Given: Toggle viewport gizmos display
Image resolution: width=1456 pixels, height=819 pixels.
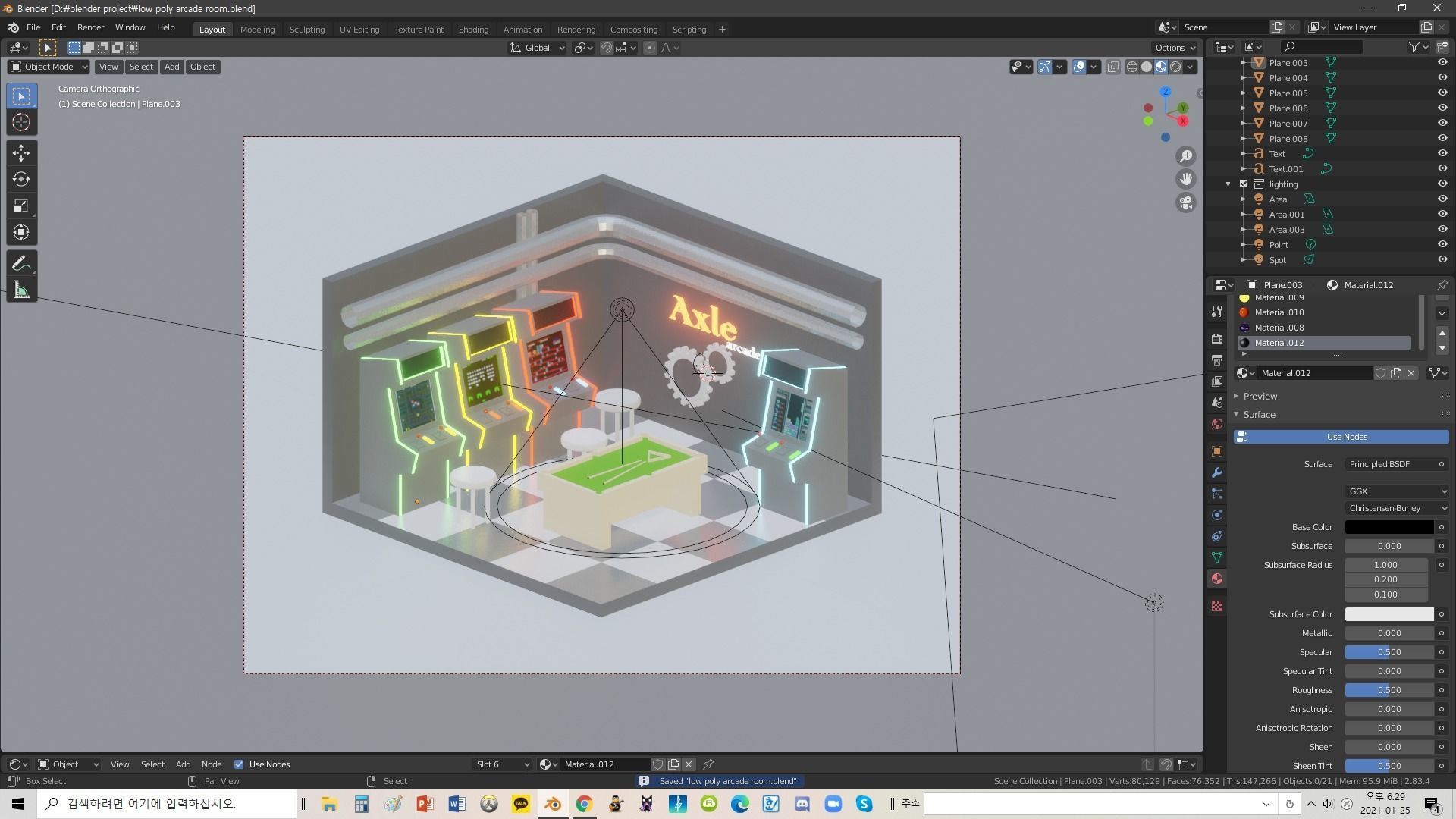Looking at the screenshot, I should pyautogui.click(x=1045, y=67).
